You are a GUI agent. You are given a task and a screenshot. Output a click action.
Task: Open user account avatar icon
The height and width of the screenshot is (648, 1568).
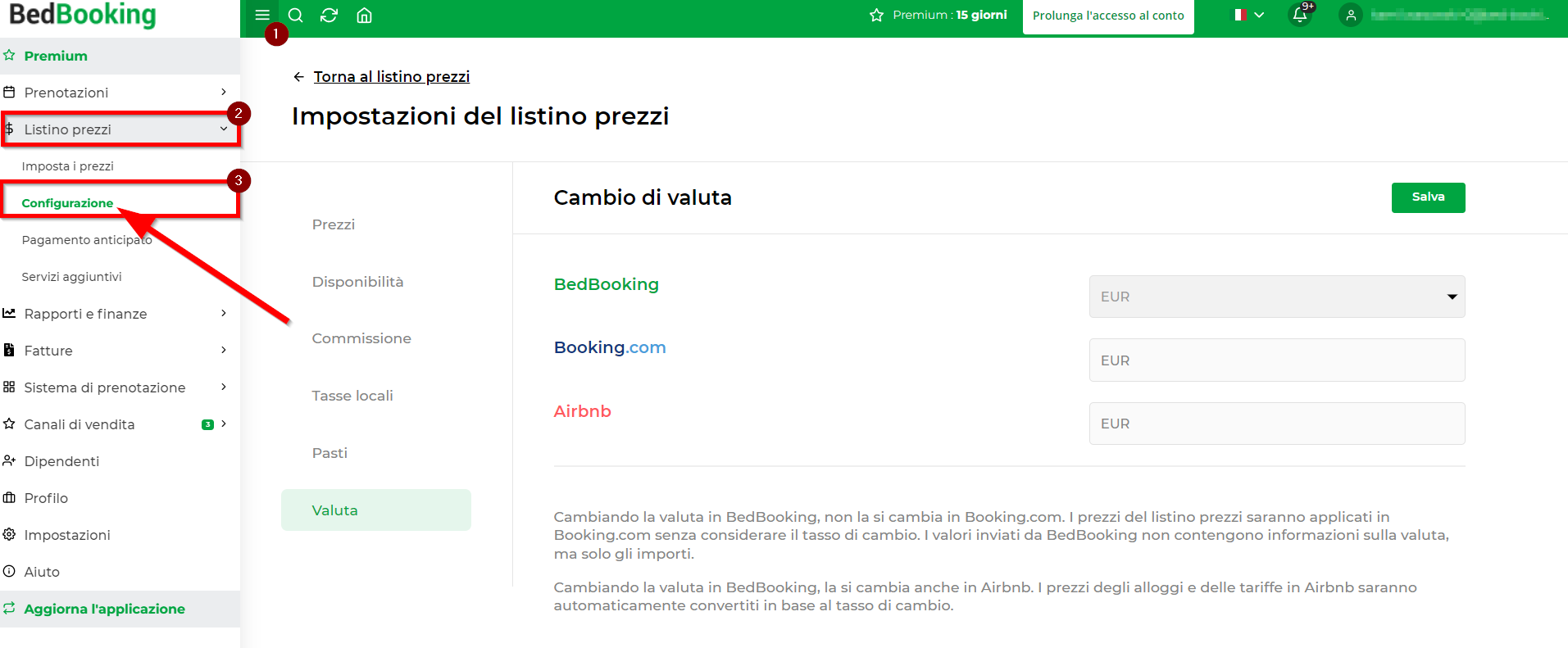click(1351, 16)
